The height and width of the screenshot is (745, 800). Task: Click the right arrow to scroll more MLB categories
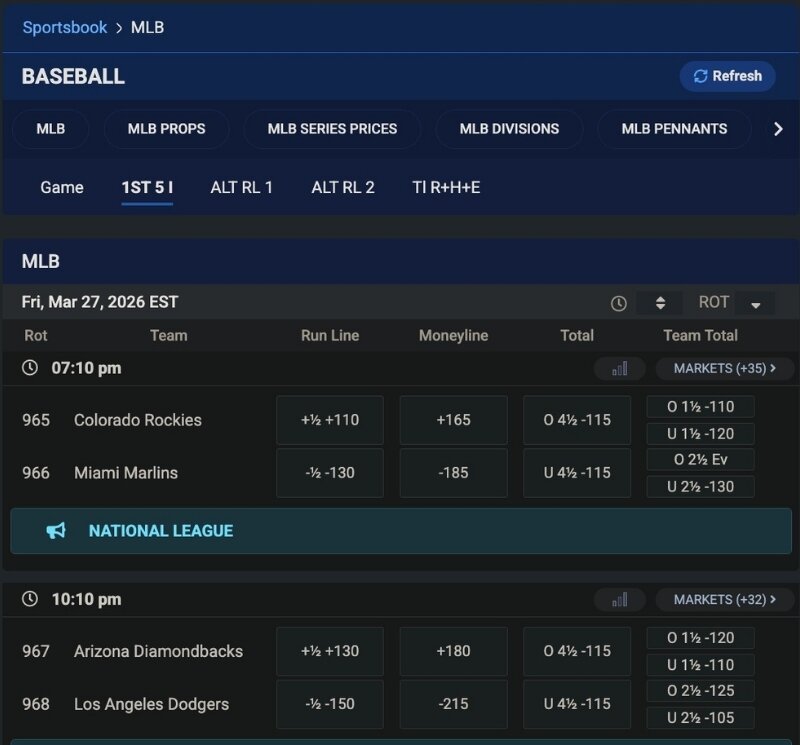coord(778,128)
